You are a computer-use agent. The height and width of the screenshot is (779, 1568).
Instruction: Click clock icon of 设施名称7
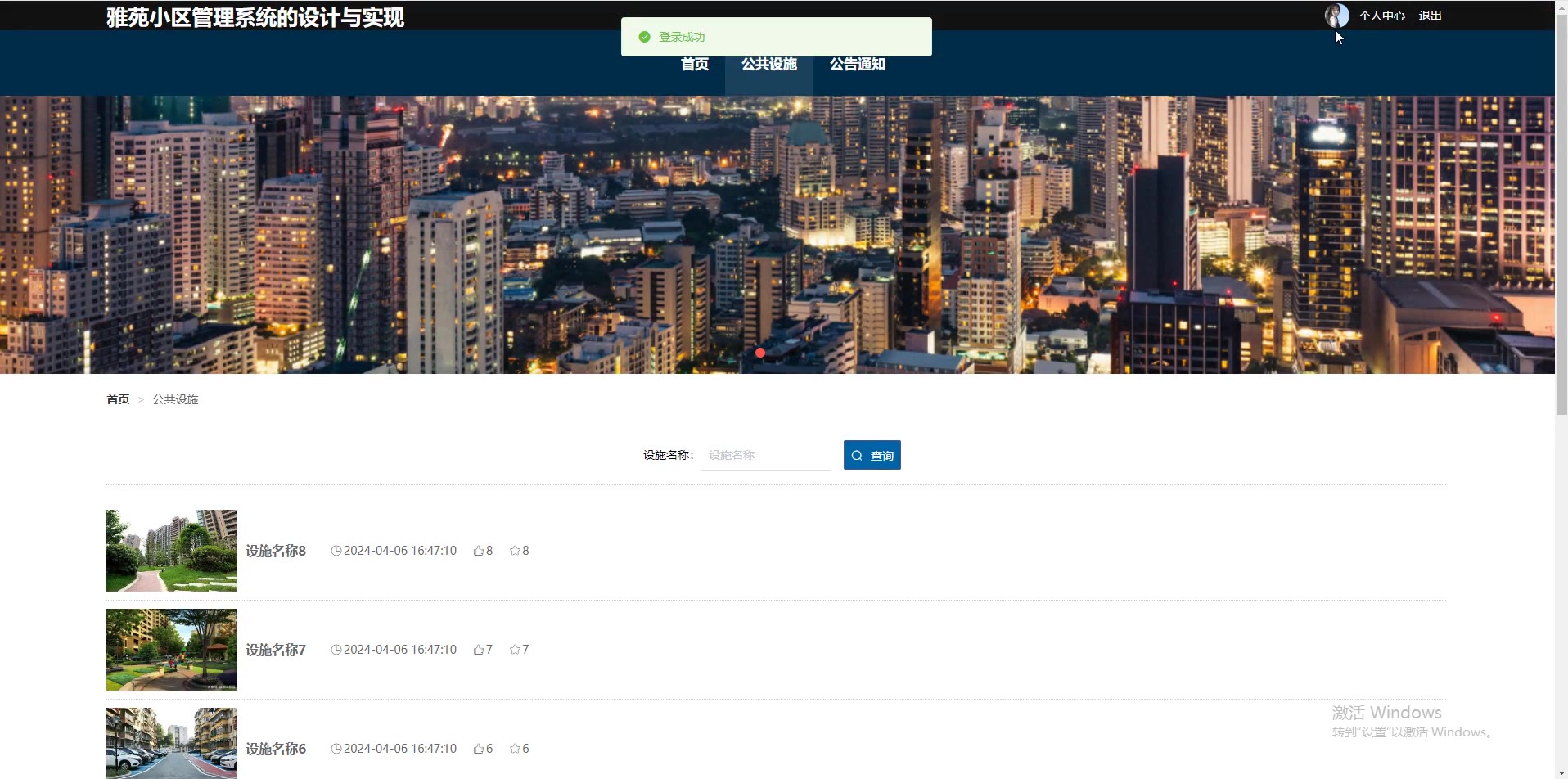pyautogui.click(x=336, y=650)
